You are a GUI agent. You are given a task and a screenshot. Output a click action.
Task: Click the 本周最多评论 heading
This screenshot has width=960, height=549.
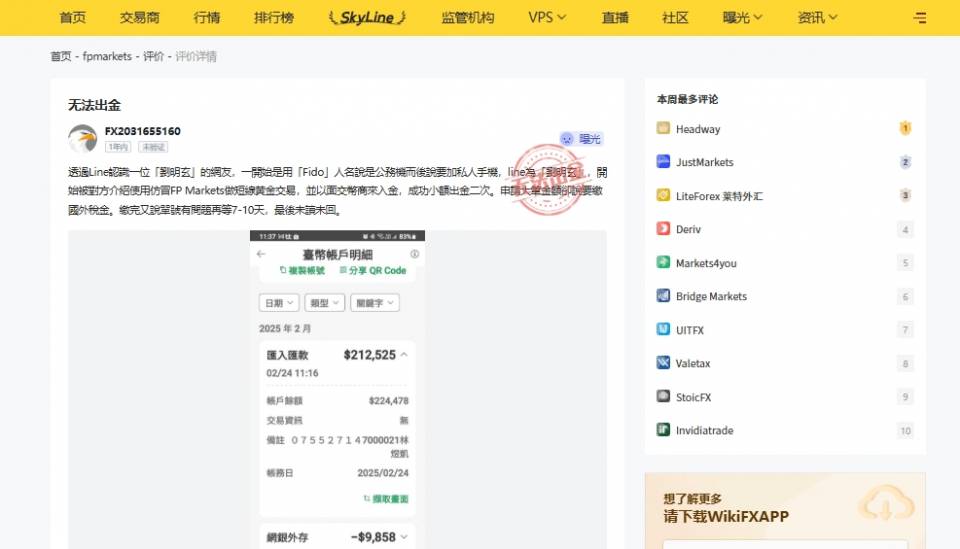tap(688, 99)
